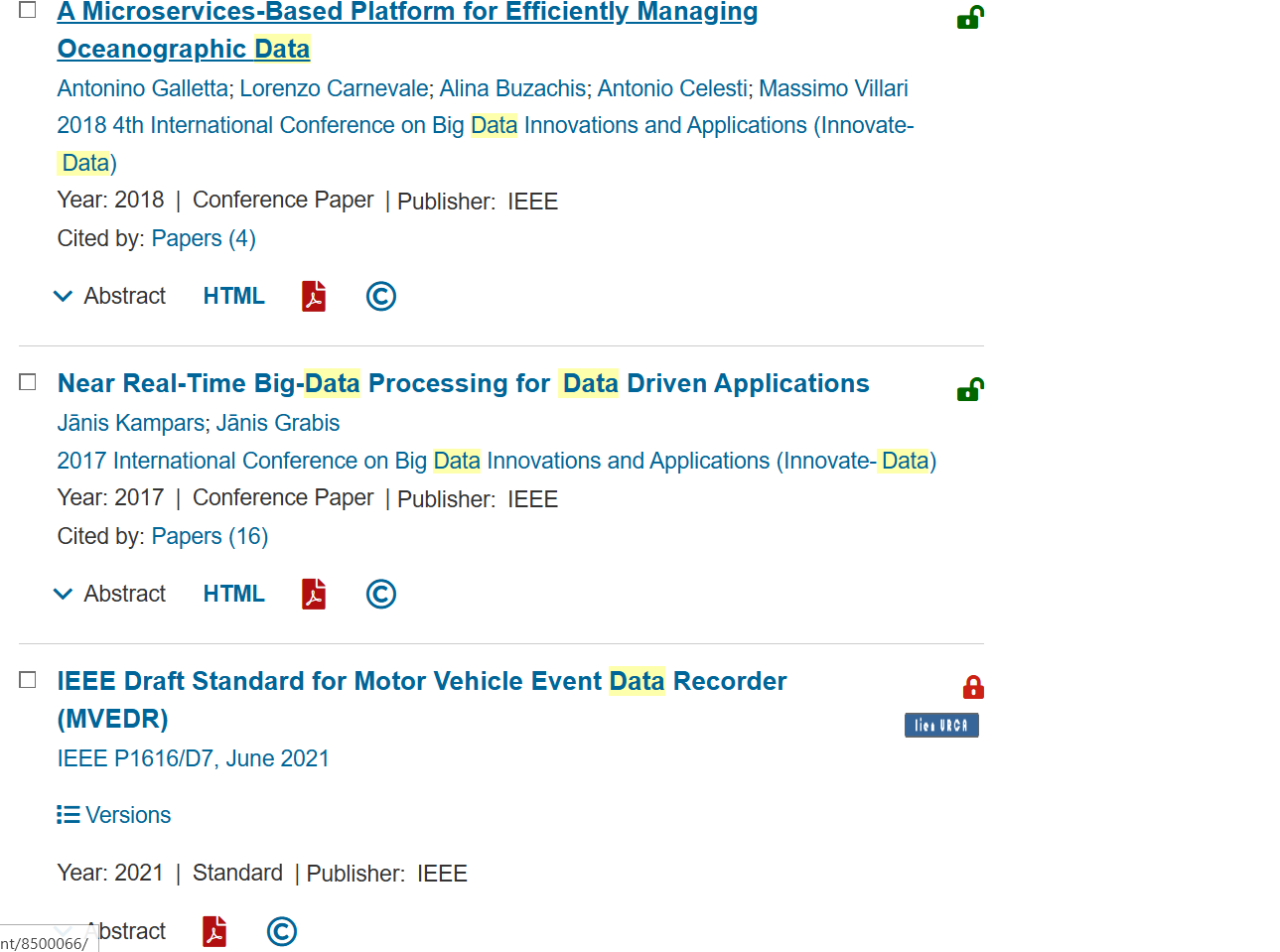Expand Abstract for Near Real-Time Big-Data paper
This screenshot has height=952, width=1280.
pos(110,594)
